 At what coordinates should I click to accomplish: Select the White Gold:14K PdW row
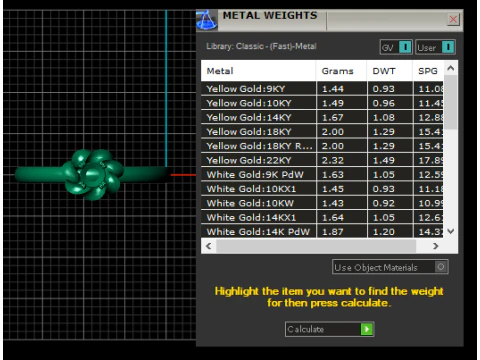tap(322, 232)
